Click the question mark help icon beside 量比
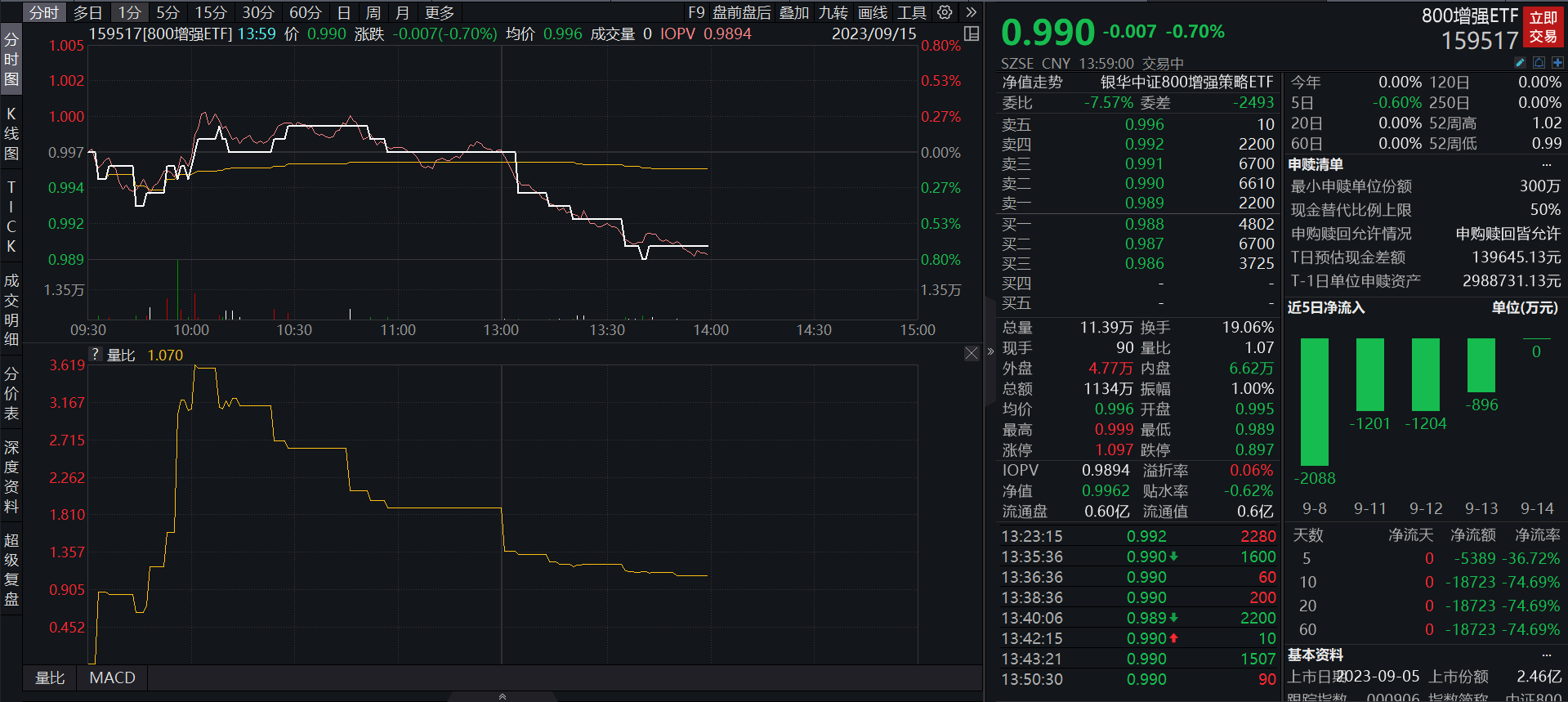1568x702 pixels. [96, 355]
